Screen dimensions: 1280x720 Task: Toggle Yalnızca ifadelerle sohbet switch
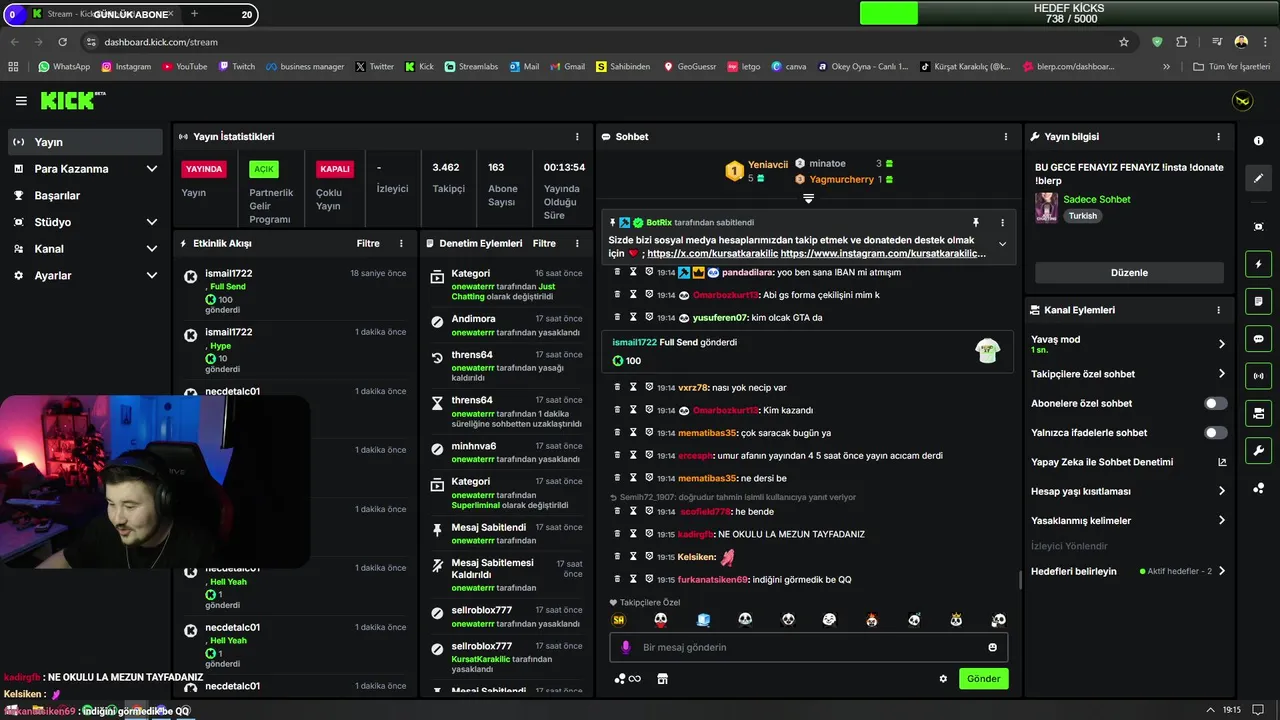coord(1215,433)
